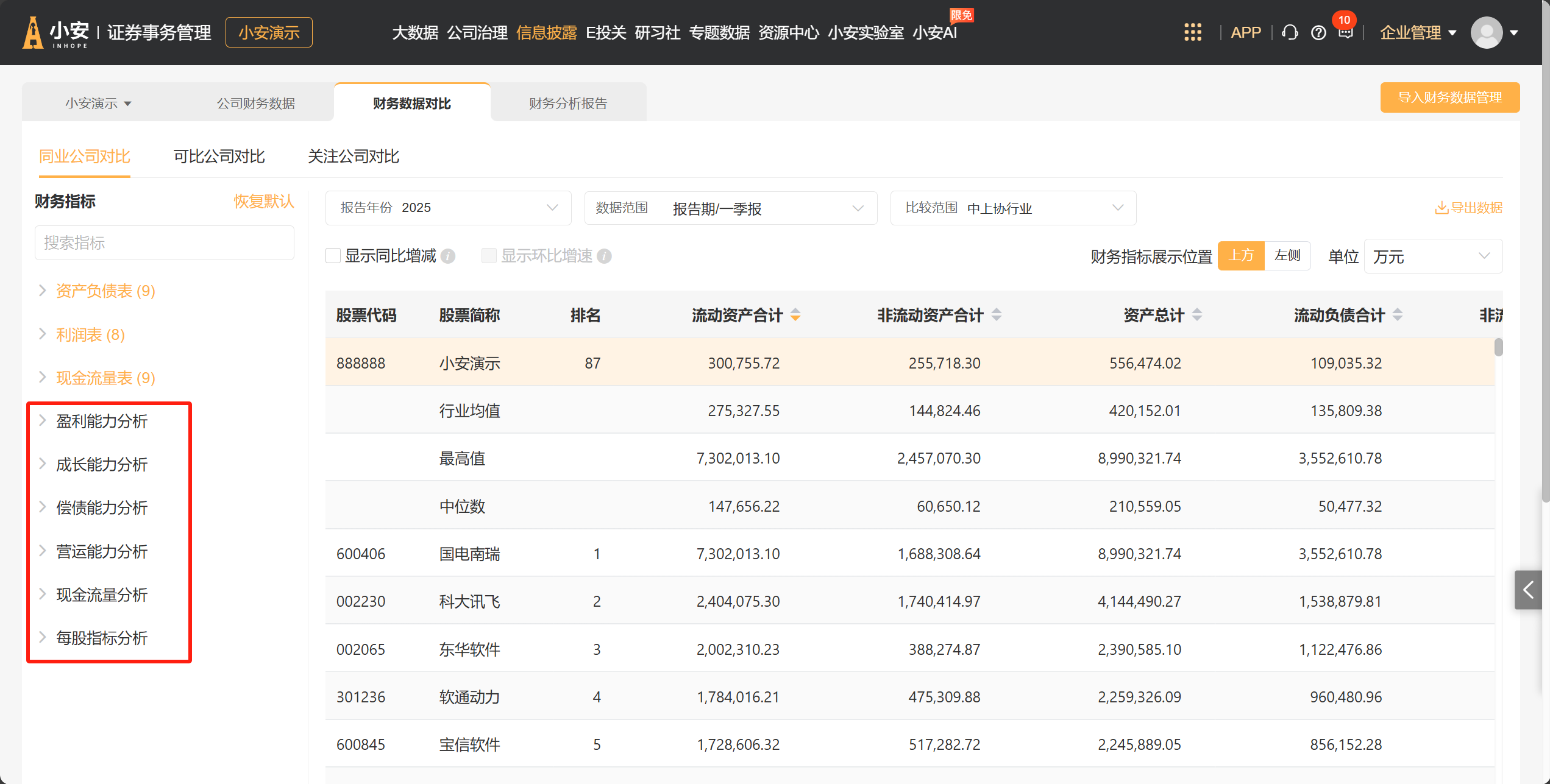Switch to 财务分析报告 tab
The image size is (1550, 784).
(x=568, y=104)
